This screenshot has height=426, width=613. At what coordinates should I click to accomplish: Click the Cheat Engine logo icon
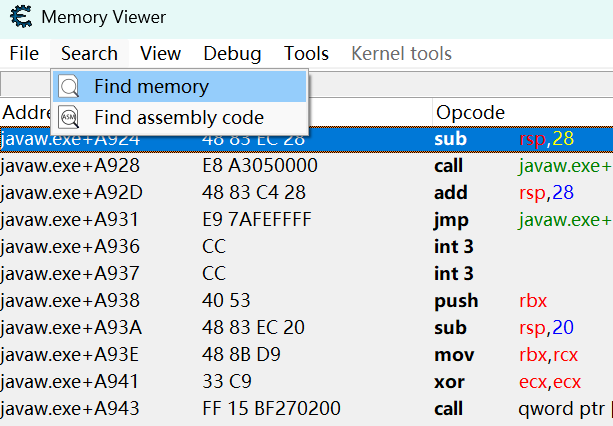pyautogui.click(x=20, y=18)
